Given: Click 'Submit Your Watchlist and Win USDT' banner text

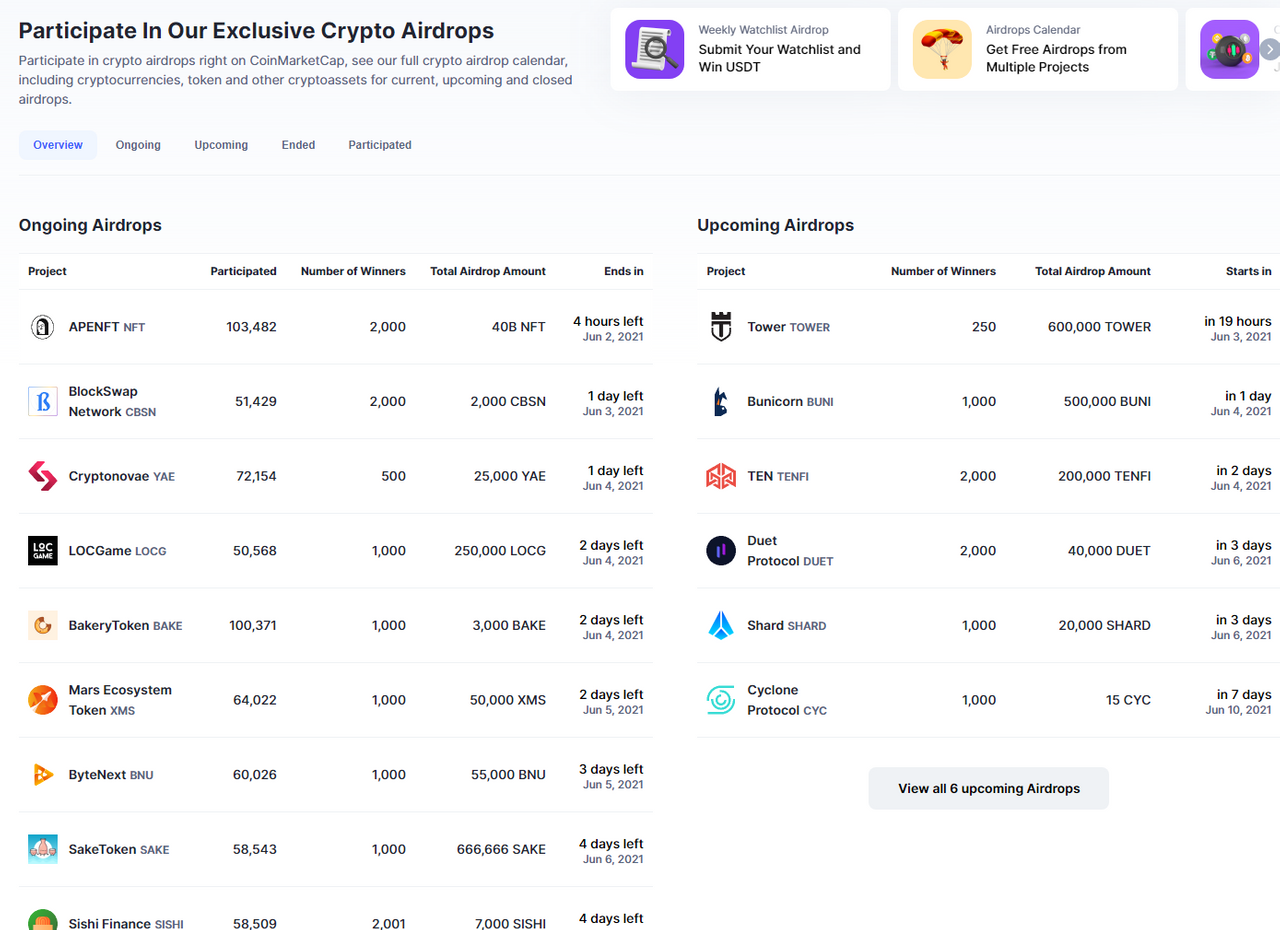Looking at the screenshot, I should (780, 58).
